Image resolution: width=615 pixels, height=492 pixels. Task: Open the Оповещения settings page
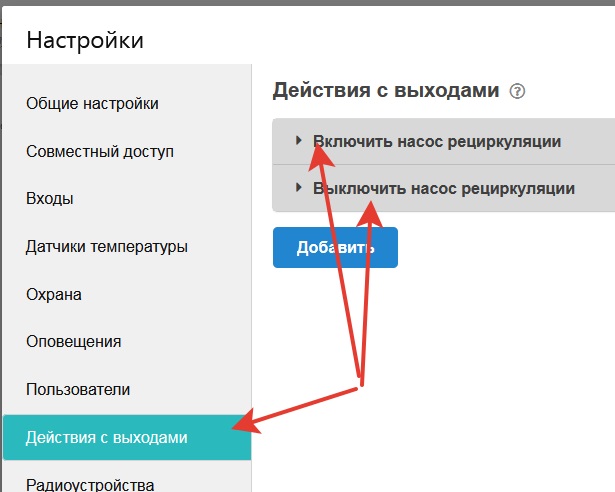[x=74, y=341]
